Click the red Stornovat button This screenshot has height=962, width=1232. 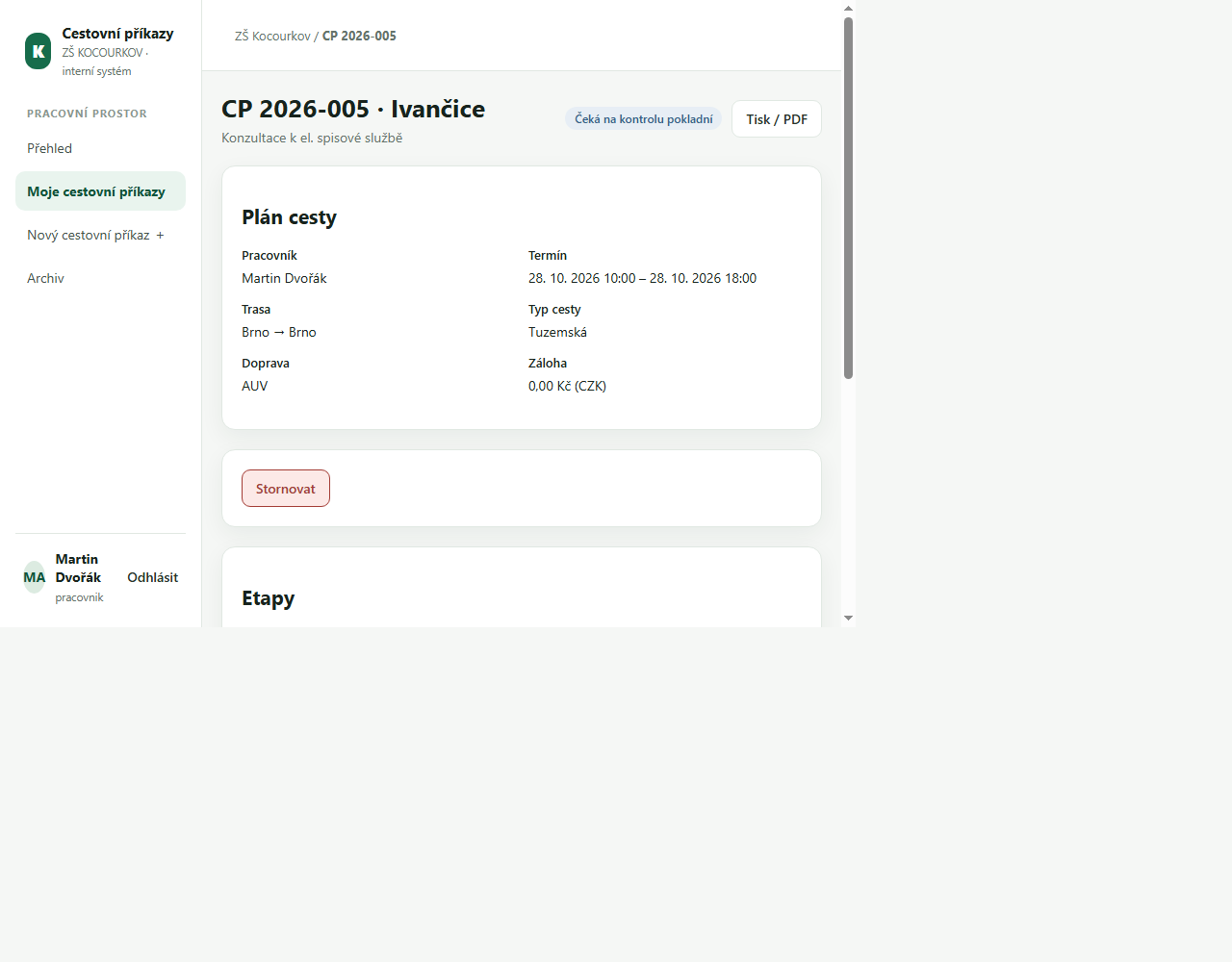(x=286, y=489)
